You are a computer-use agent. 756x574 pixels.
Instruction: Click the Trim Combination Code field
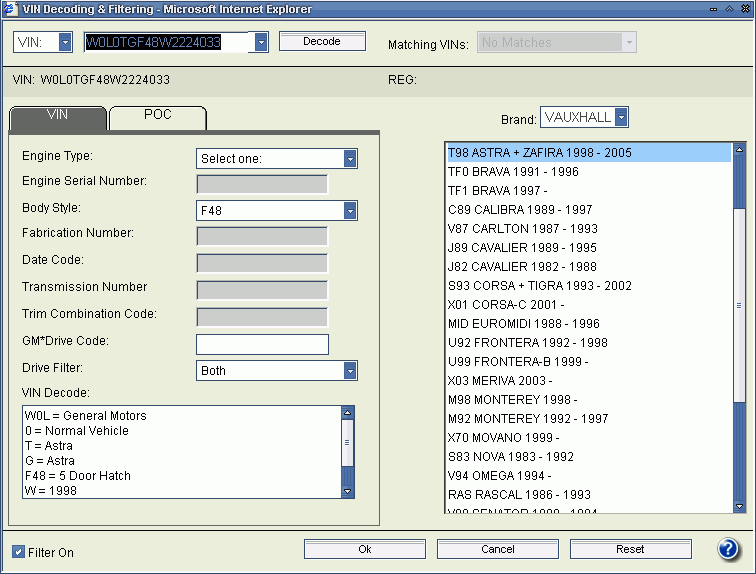(x=262, y=317)
